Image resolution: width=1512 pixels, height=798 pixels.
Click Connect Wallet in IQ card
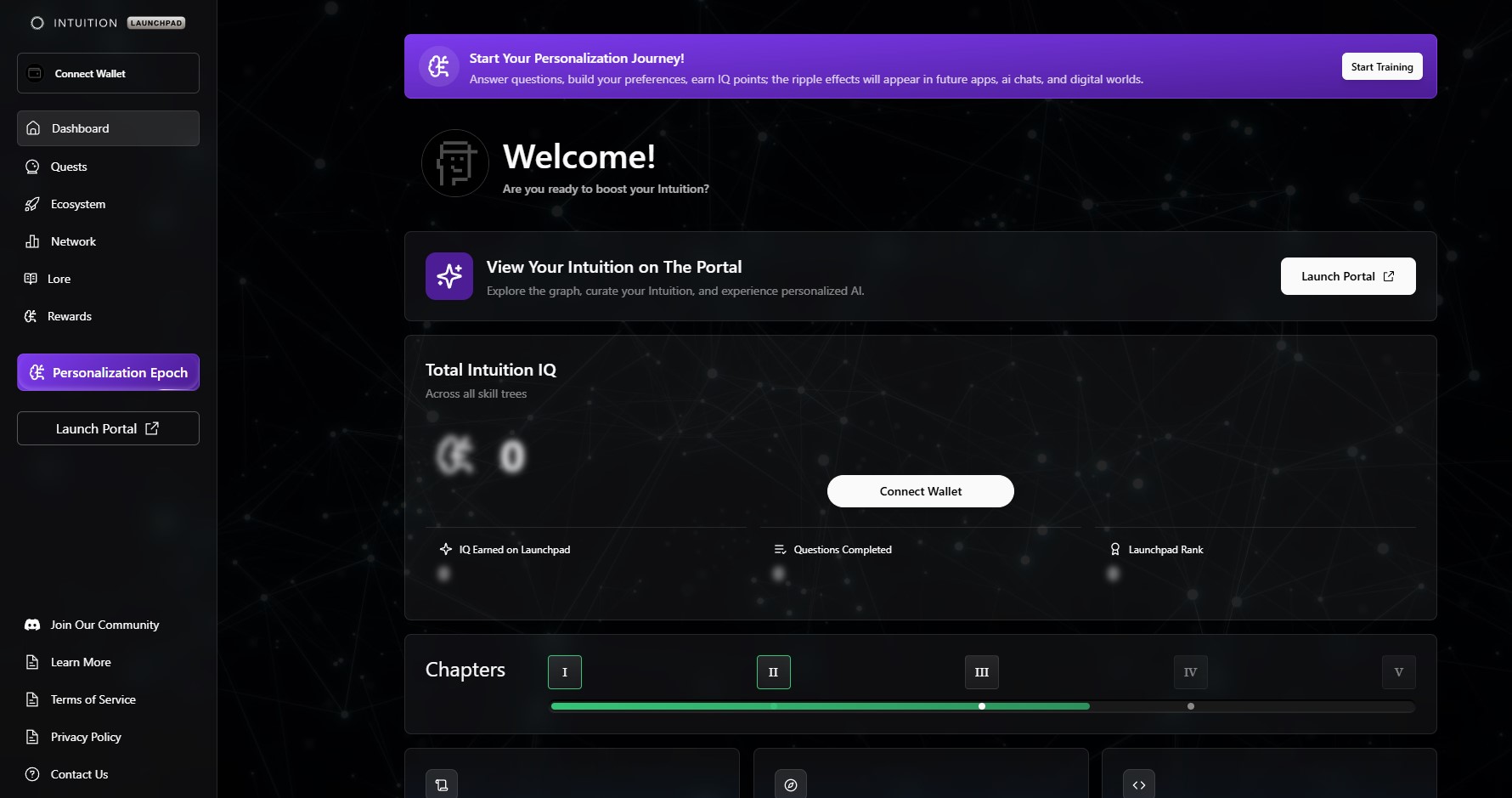[921, 491]
